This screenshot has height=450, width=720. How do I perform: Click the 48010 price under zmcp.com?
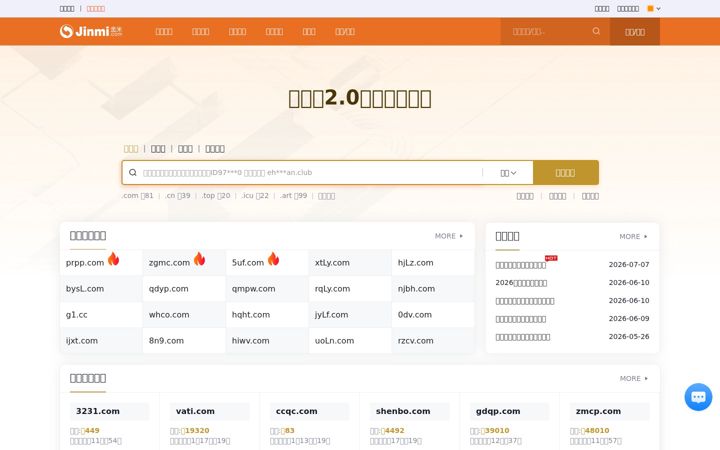click(x=595, y=431)
